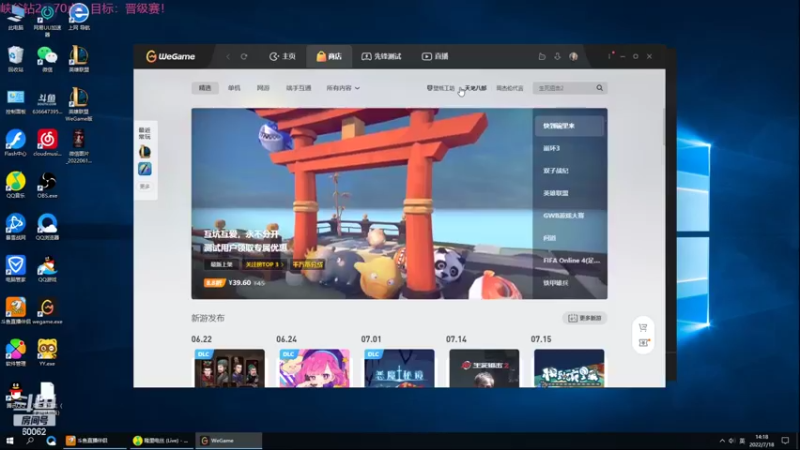The image size is (800, 450).
Task: Open the floating icon below the cart
Action: point(643,343)
